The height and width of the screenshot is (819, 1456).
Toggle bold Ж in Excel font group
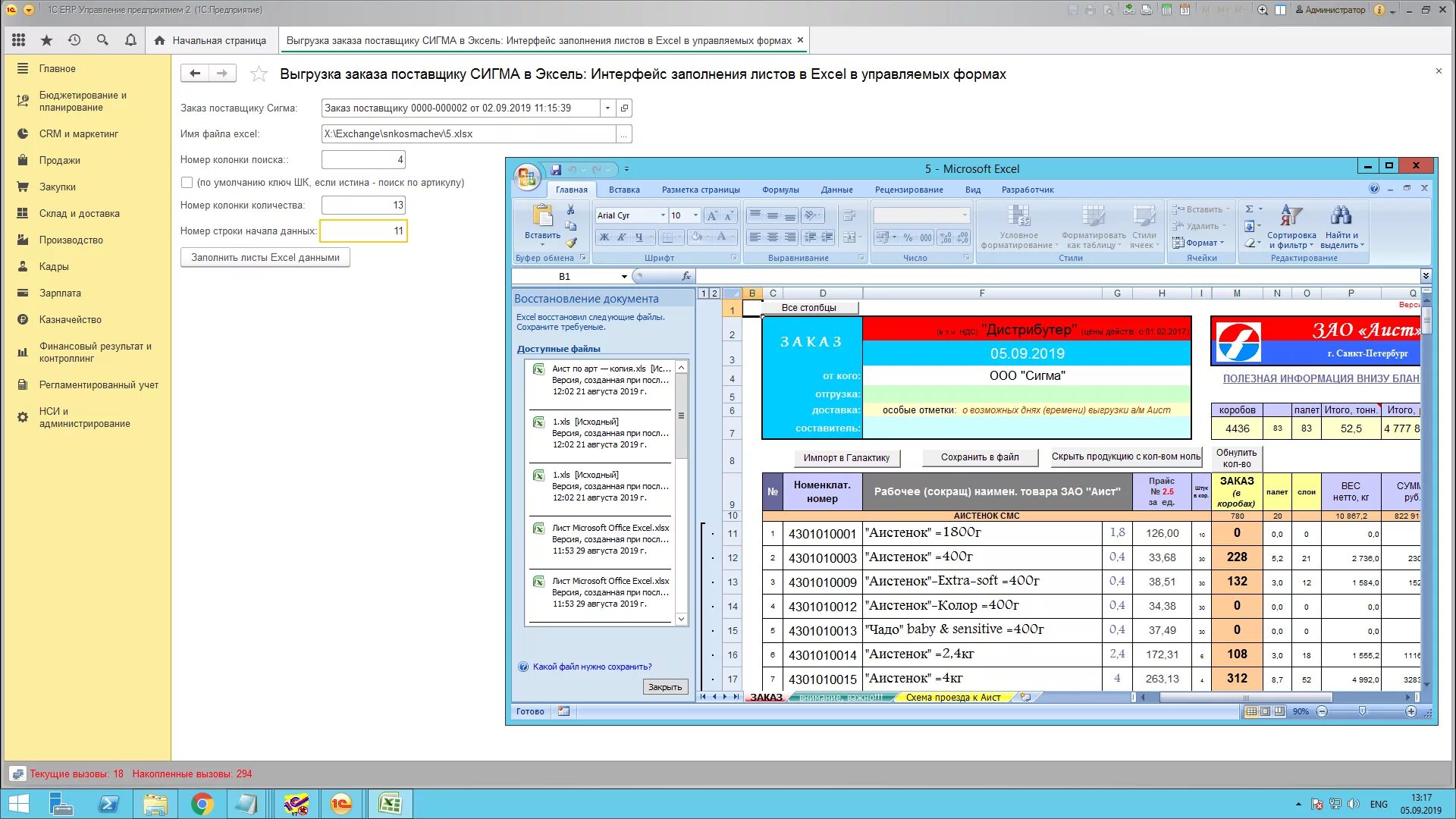[604, 237]
